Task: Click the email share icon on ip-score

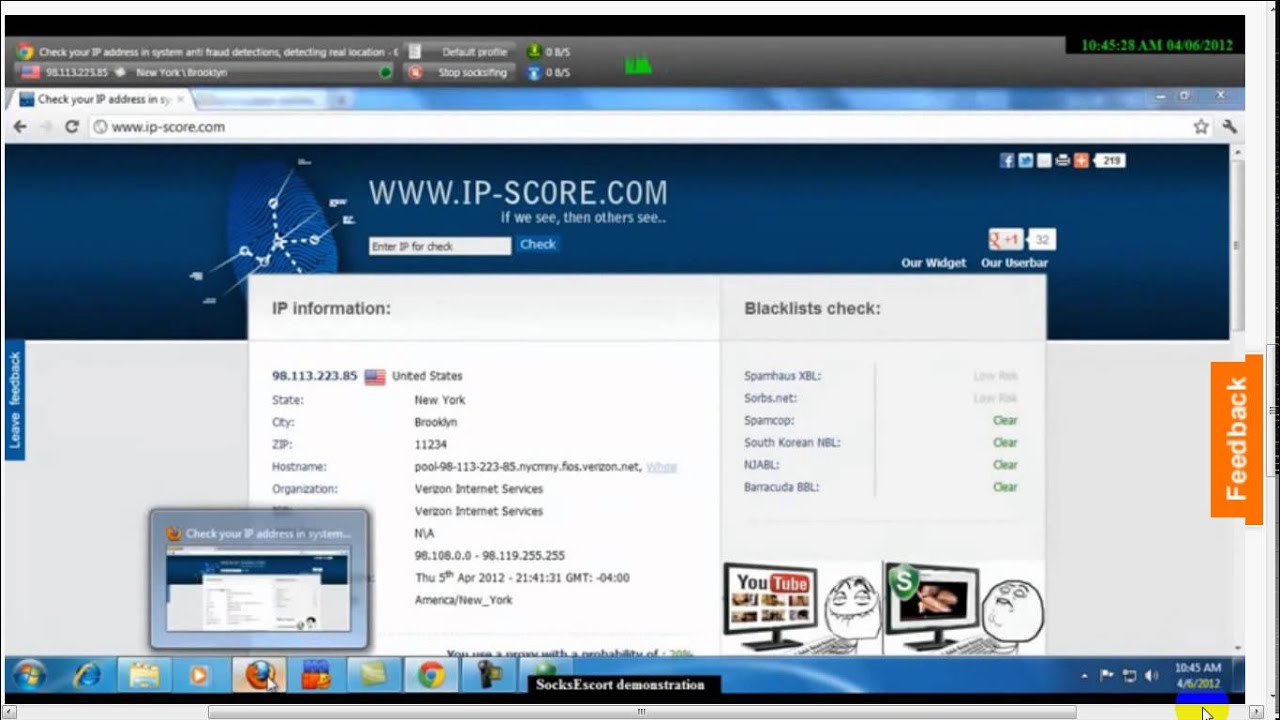Action: [1044, 160]
